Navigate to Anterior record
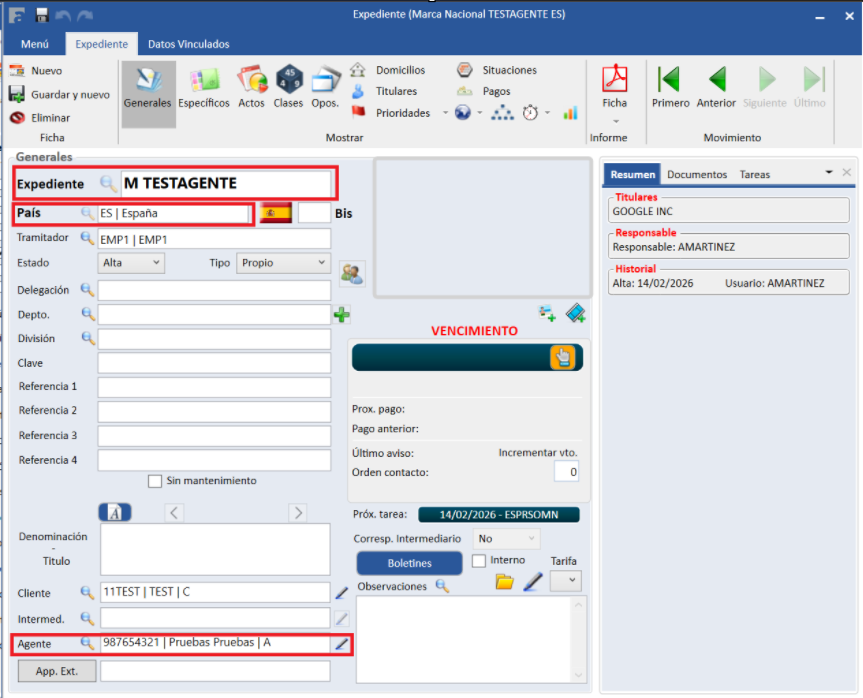This screenshot has width=863, height=698. 716,86
